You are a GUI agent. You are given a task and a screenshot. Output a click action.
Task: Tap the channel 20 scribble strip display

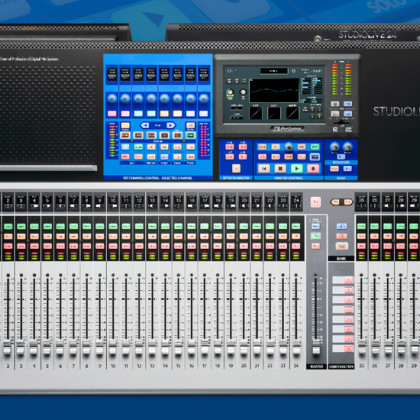[x=244, y=202]
